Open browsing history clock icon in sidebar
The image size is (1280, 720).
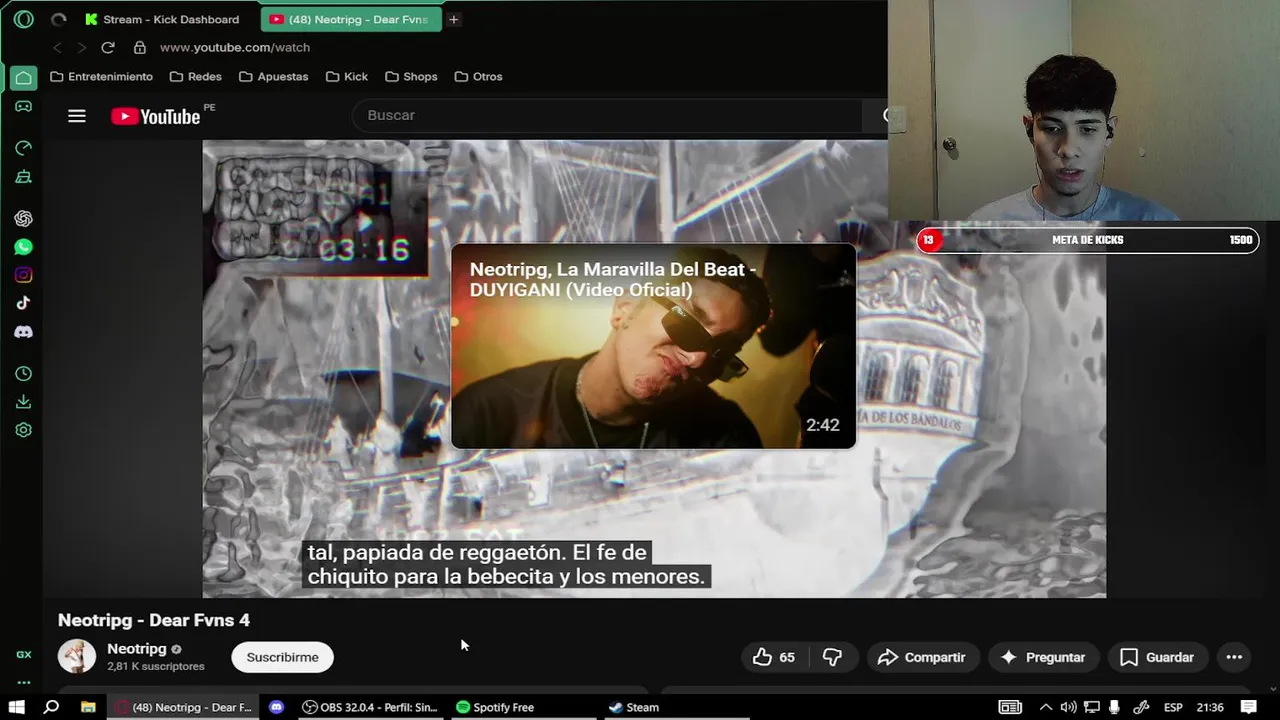click(23, 374)
